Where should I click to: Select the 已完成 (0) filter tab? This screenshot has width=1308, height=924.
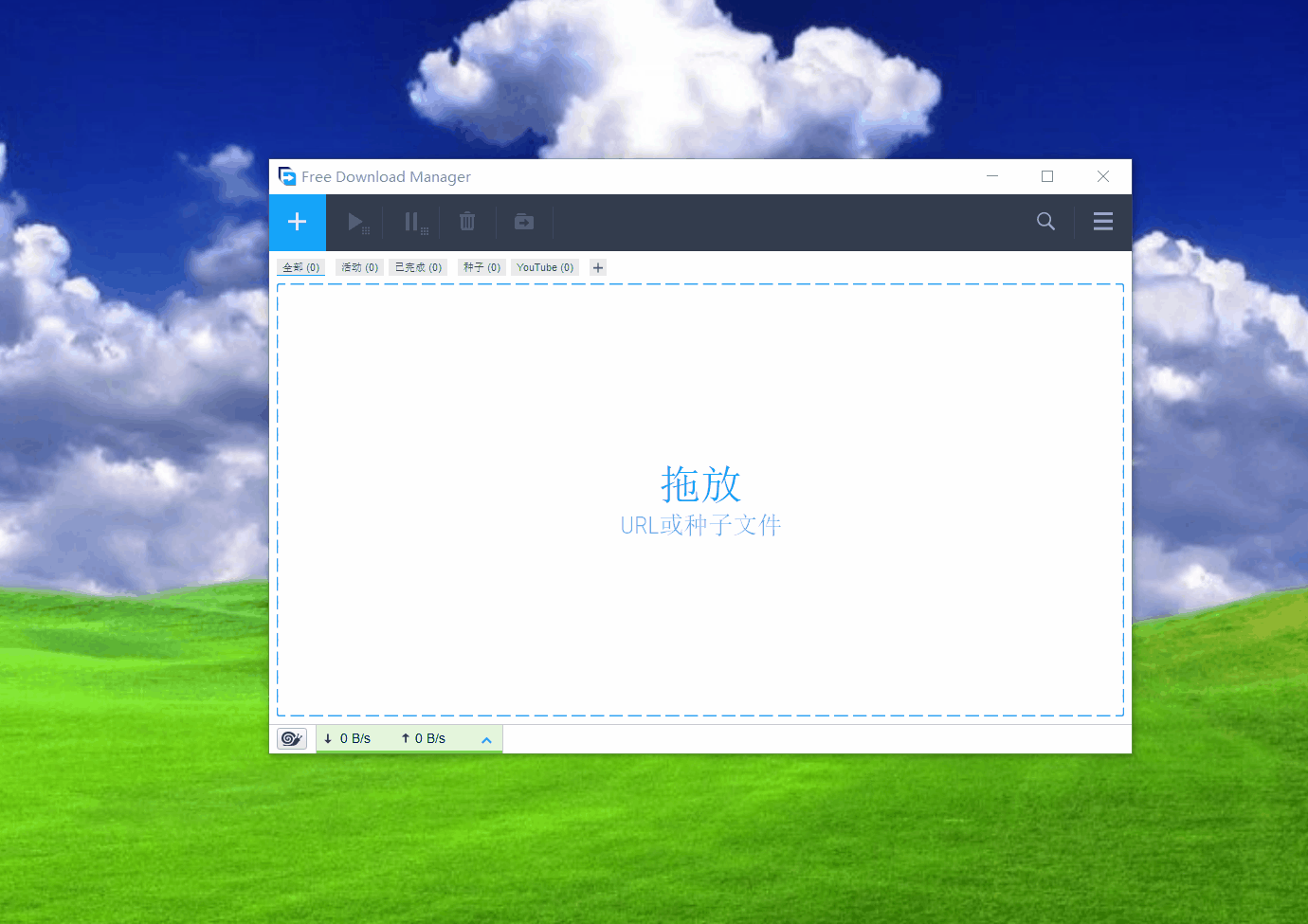(x=418, y=267)
